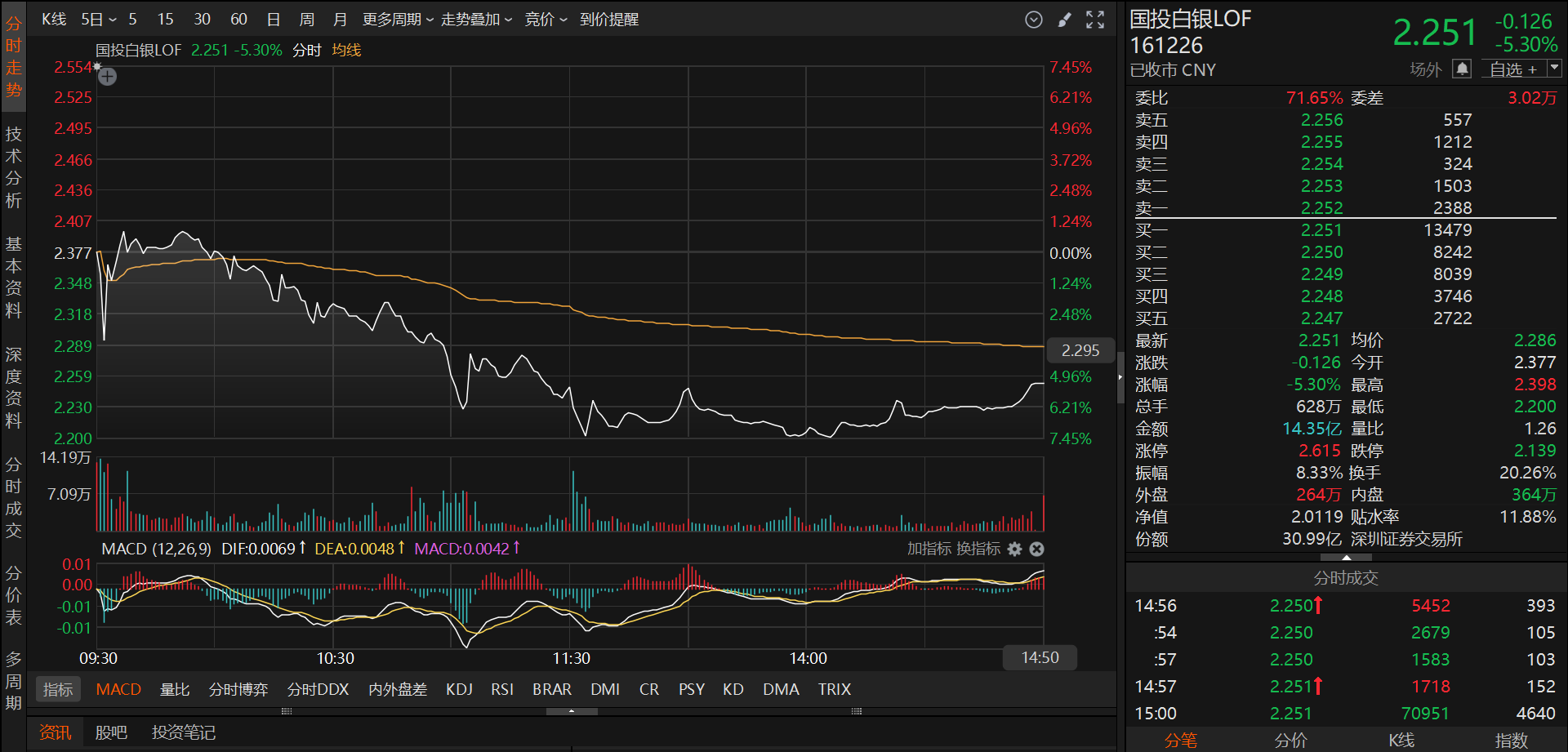Select the 5-minute period
Image resolution: width=1568 pixels, height=752 pixels.
click(132, 19)
